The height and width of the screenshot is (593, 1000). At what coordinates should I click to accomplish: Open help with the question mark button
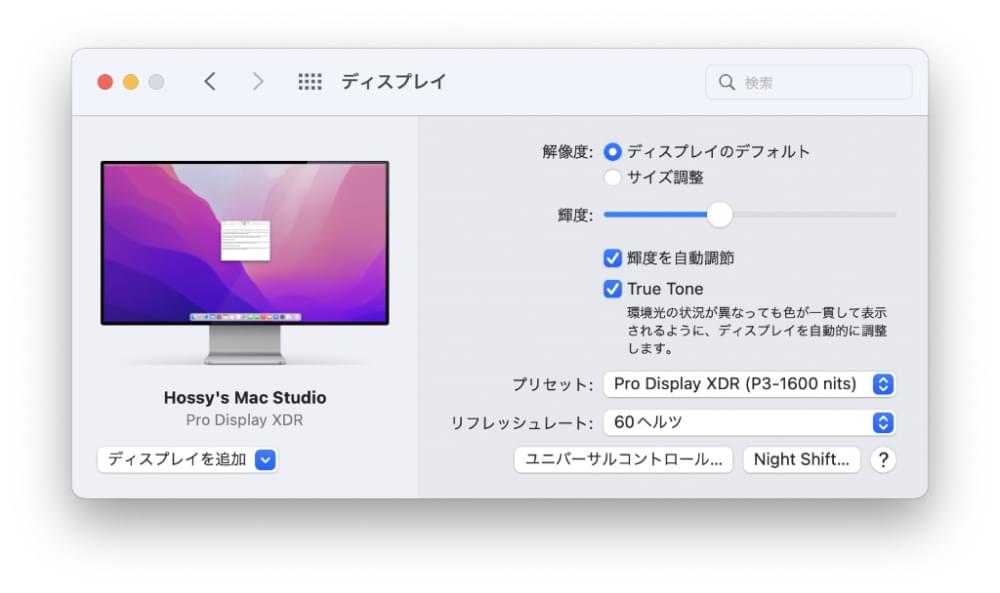882,460
